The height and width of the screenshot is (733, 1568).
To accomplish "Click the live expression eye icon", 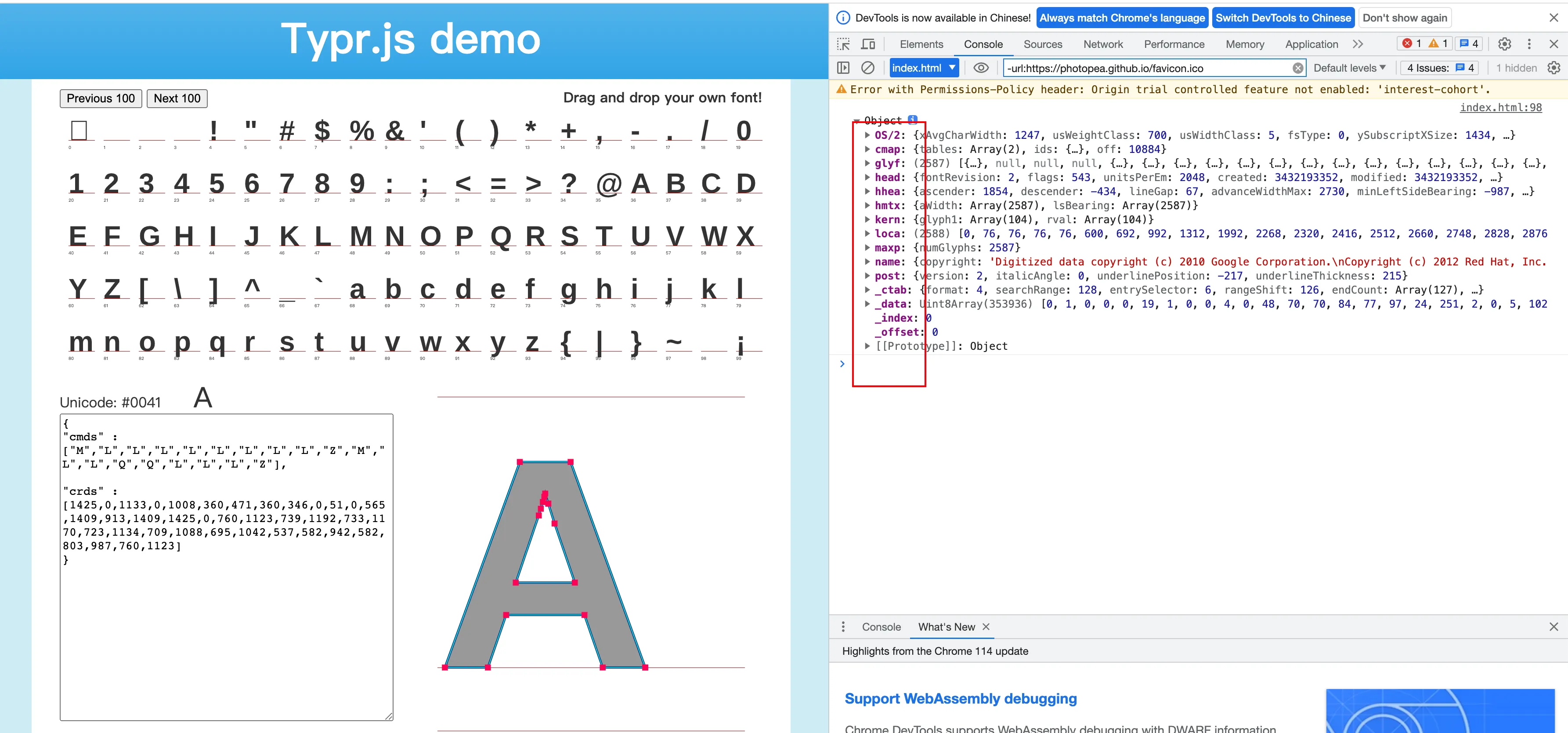I will 981,68.
